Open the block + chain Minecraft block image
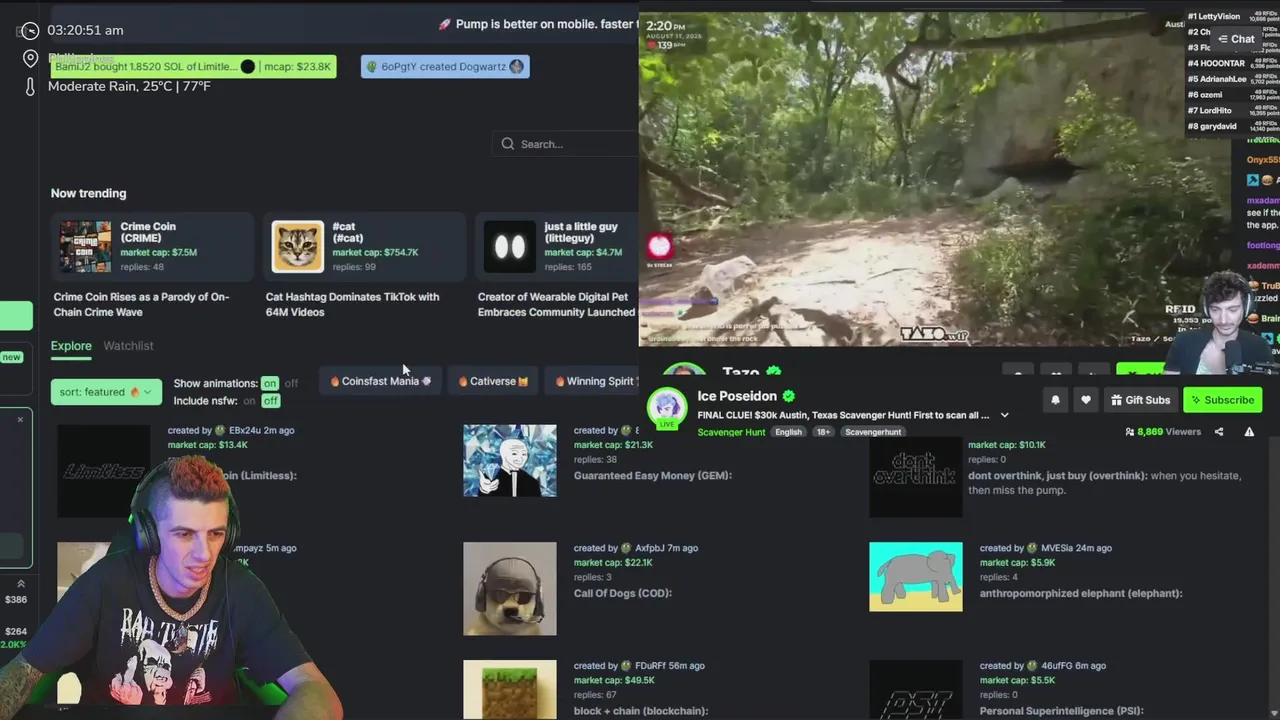 coord(510,690)
